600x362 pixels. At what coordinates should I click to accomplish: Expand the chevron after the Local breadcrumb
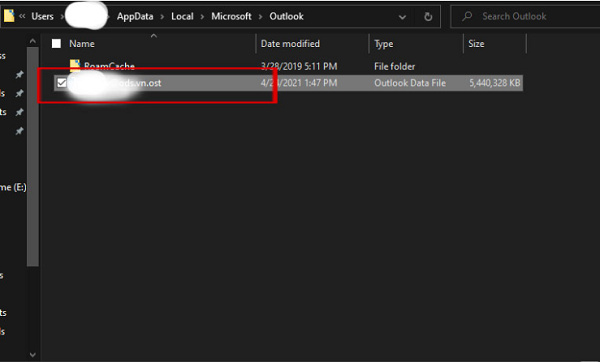[x=202, y=17]
